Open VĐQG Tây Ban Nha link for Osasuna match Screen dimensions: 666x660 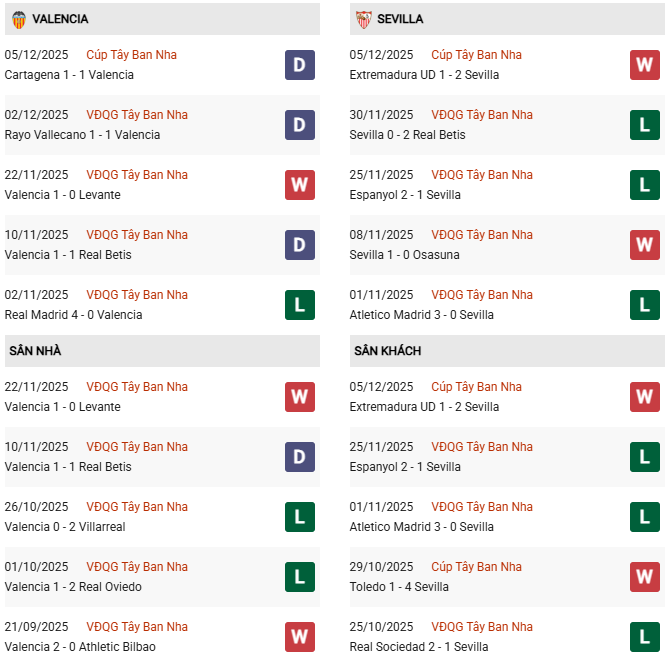pos(482,235)
